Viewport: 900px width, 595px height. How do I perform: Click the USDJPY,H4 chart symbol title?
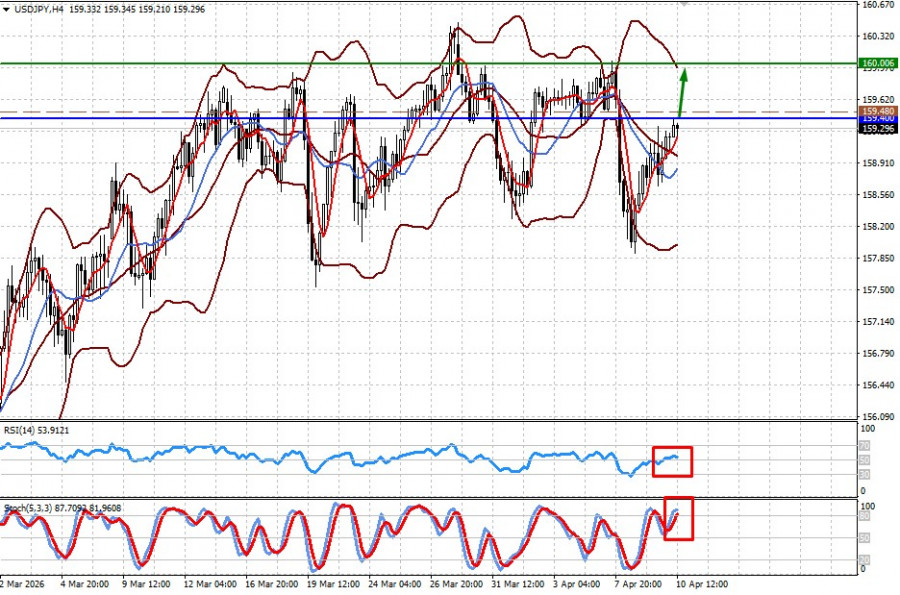[x=37, y=9]
